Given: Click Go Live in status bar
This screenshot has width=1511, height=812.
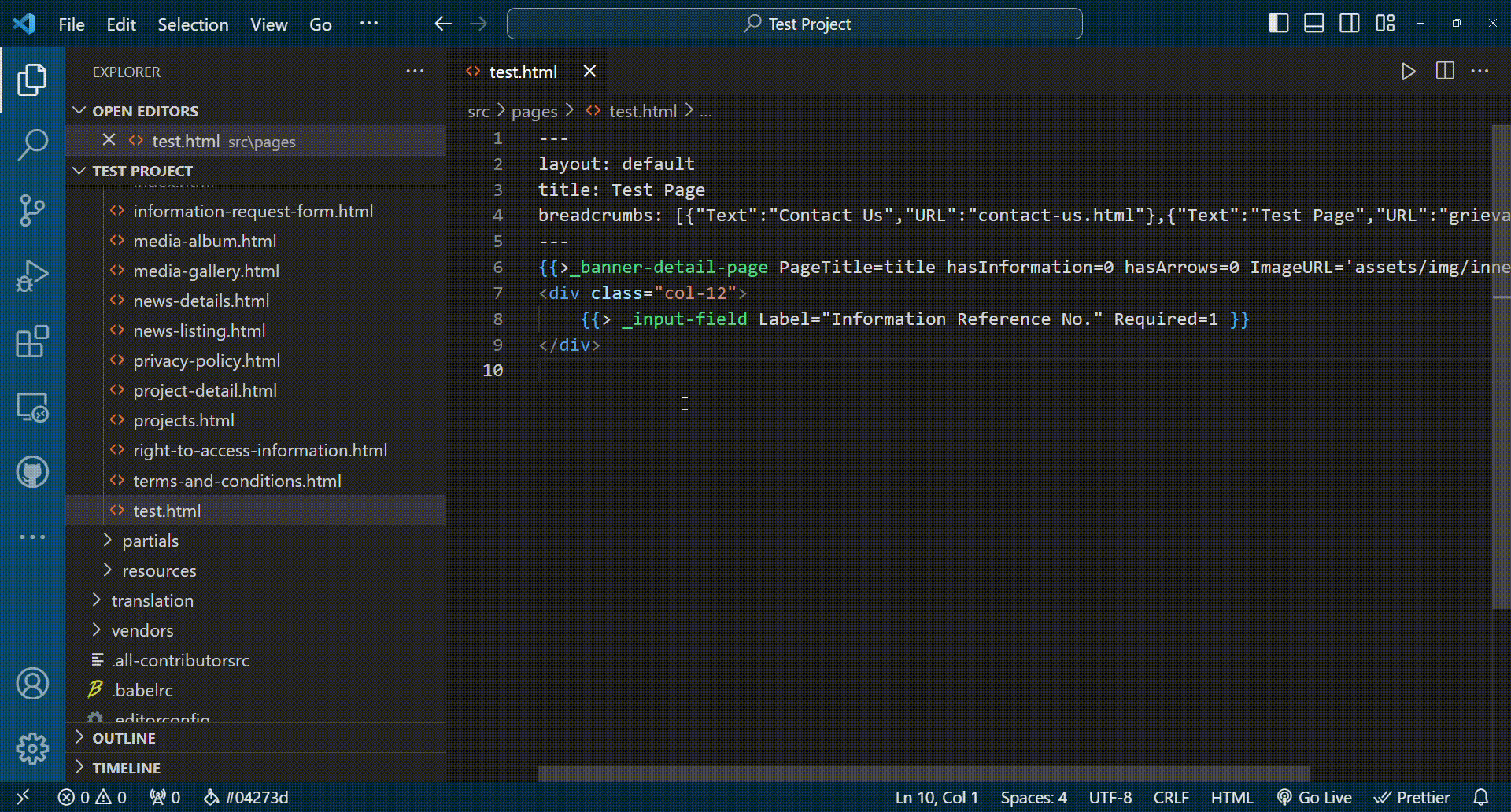Looking at the screenshot, I should click(x=1314, y=797).
